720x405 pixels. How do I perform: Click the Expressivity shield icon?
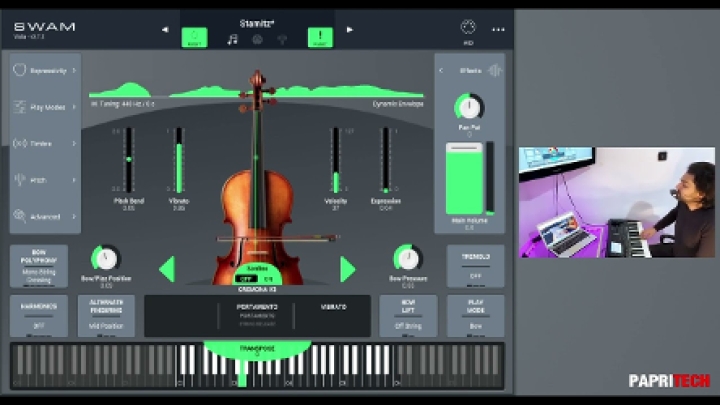tap(19, 70)
